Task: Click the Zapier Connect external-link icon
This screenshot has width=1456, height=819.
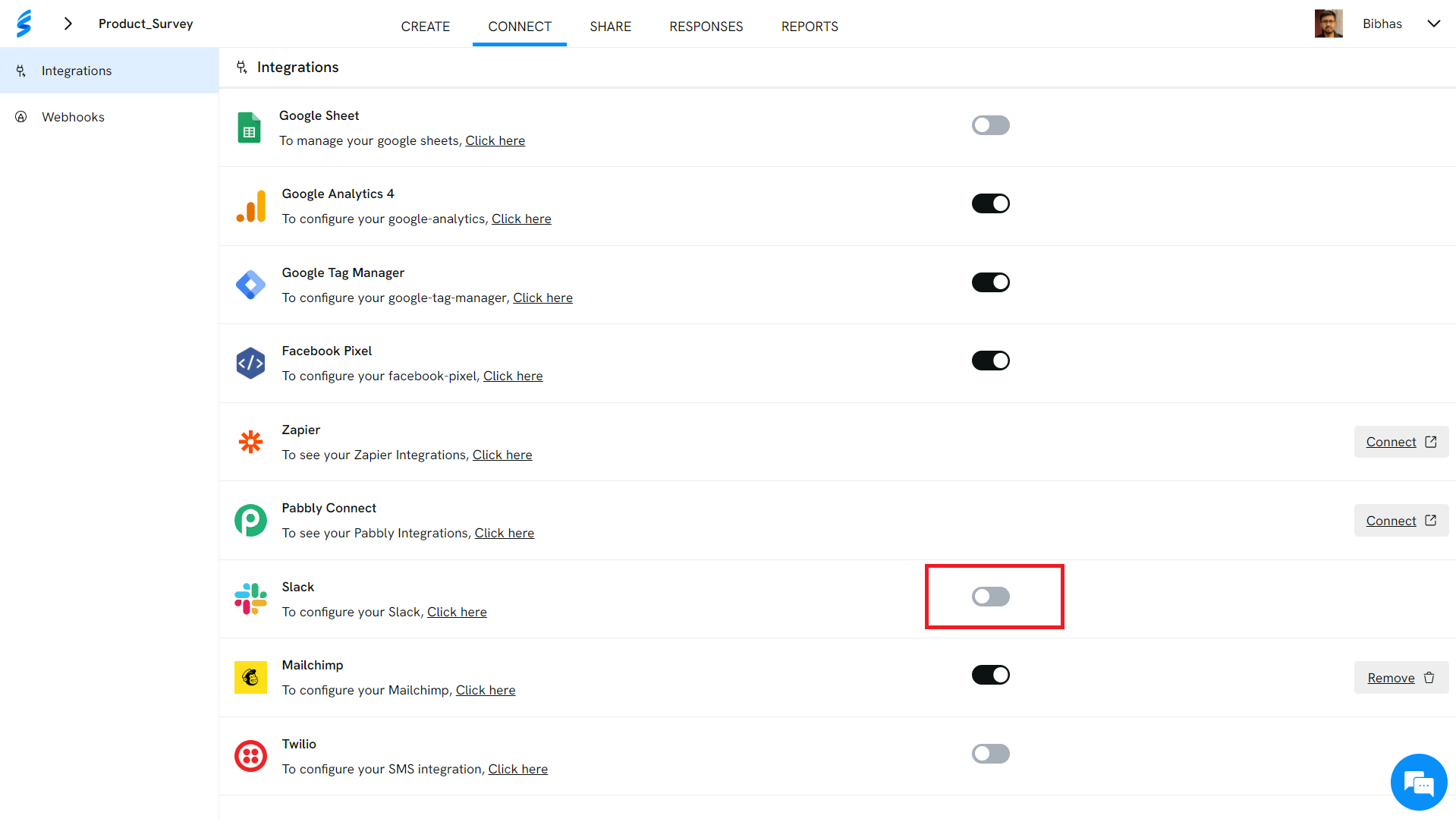Action: [x=1431, y=442]
